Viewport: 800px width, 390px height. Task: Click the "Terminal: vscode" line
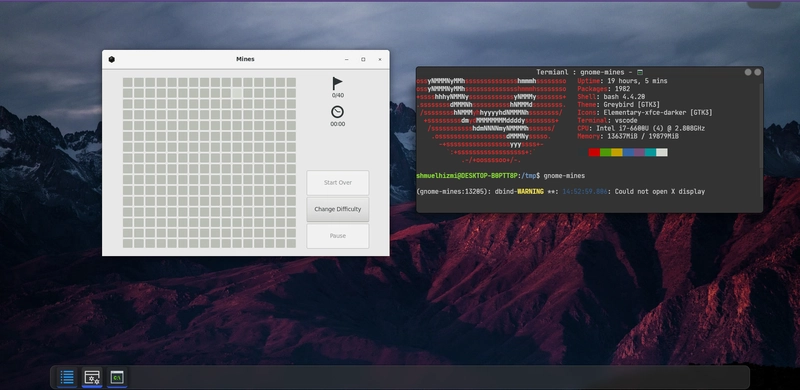607,121
